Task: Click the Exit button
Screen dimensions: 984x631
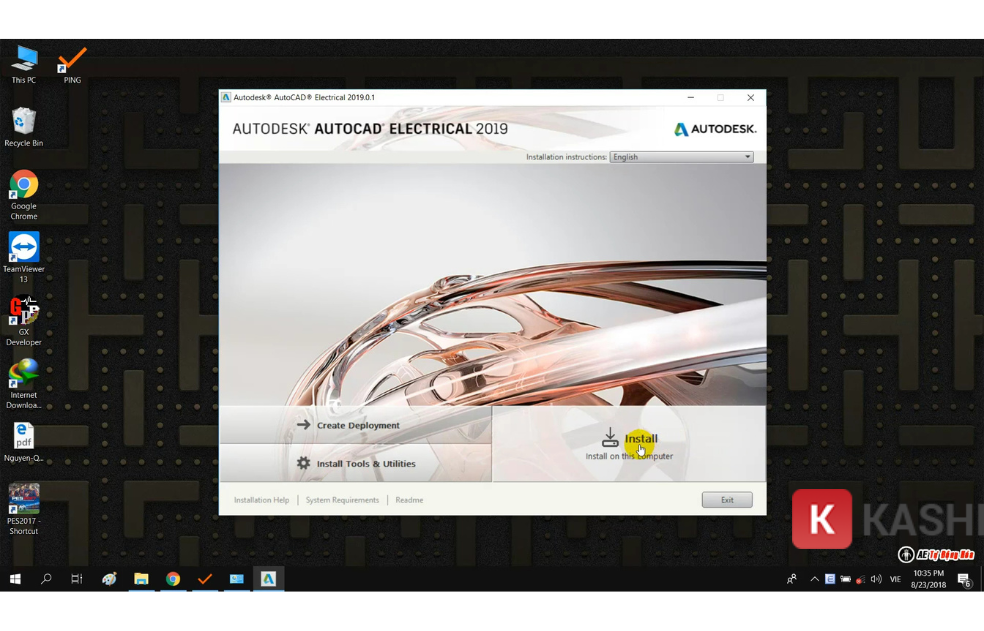Action: pos(727,500)
